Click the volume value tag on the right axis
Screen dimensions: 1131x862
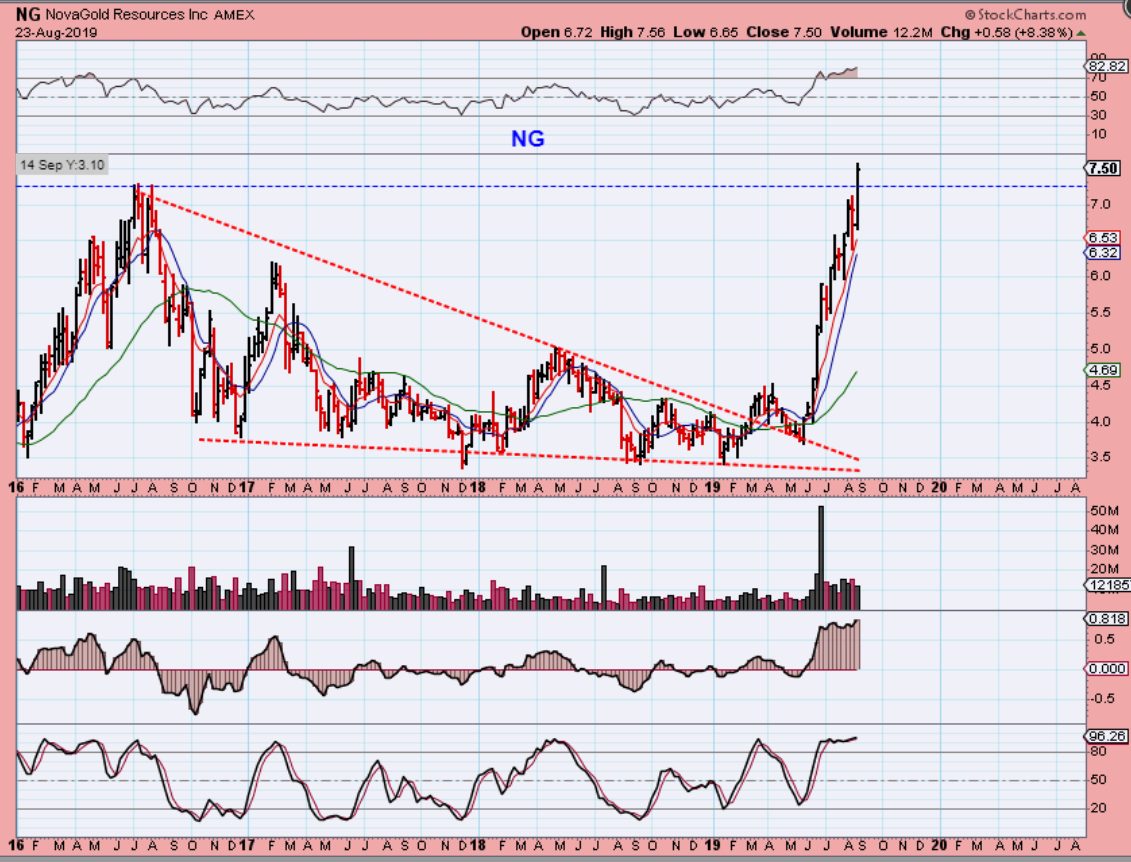pyautogui.click(x=1109, y=586)
